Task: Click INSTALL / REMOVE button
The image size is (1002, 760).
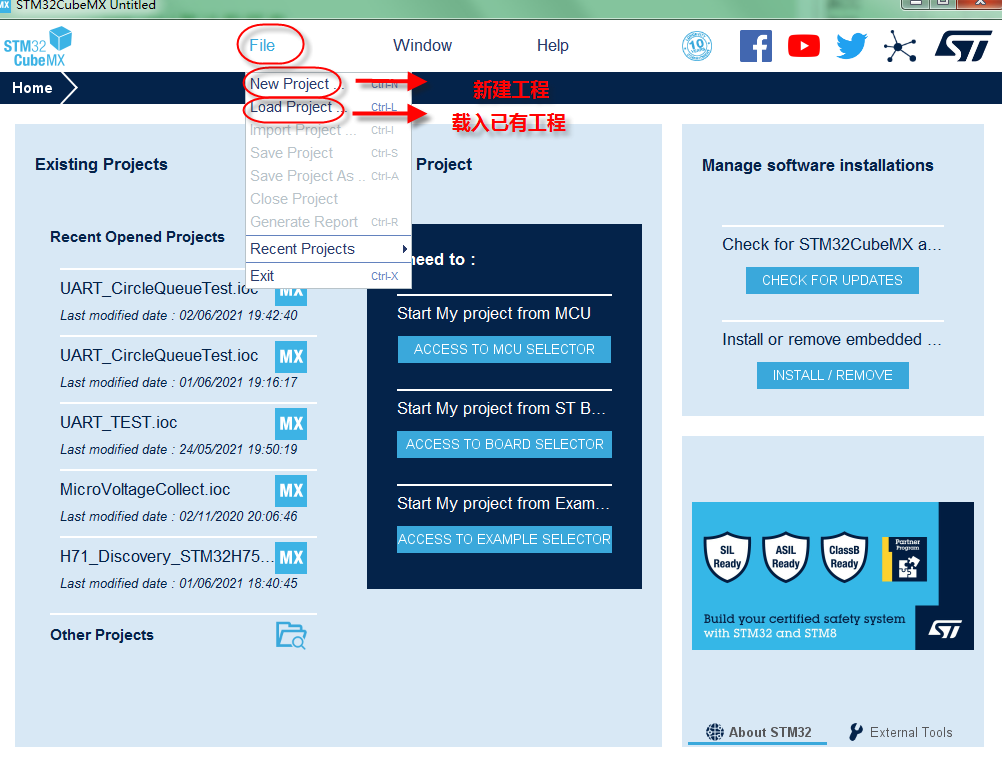Action: point(833,375)
